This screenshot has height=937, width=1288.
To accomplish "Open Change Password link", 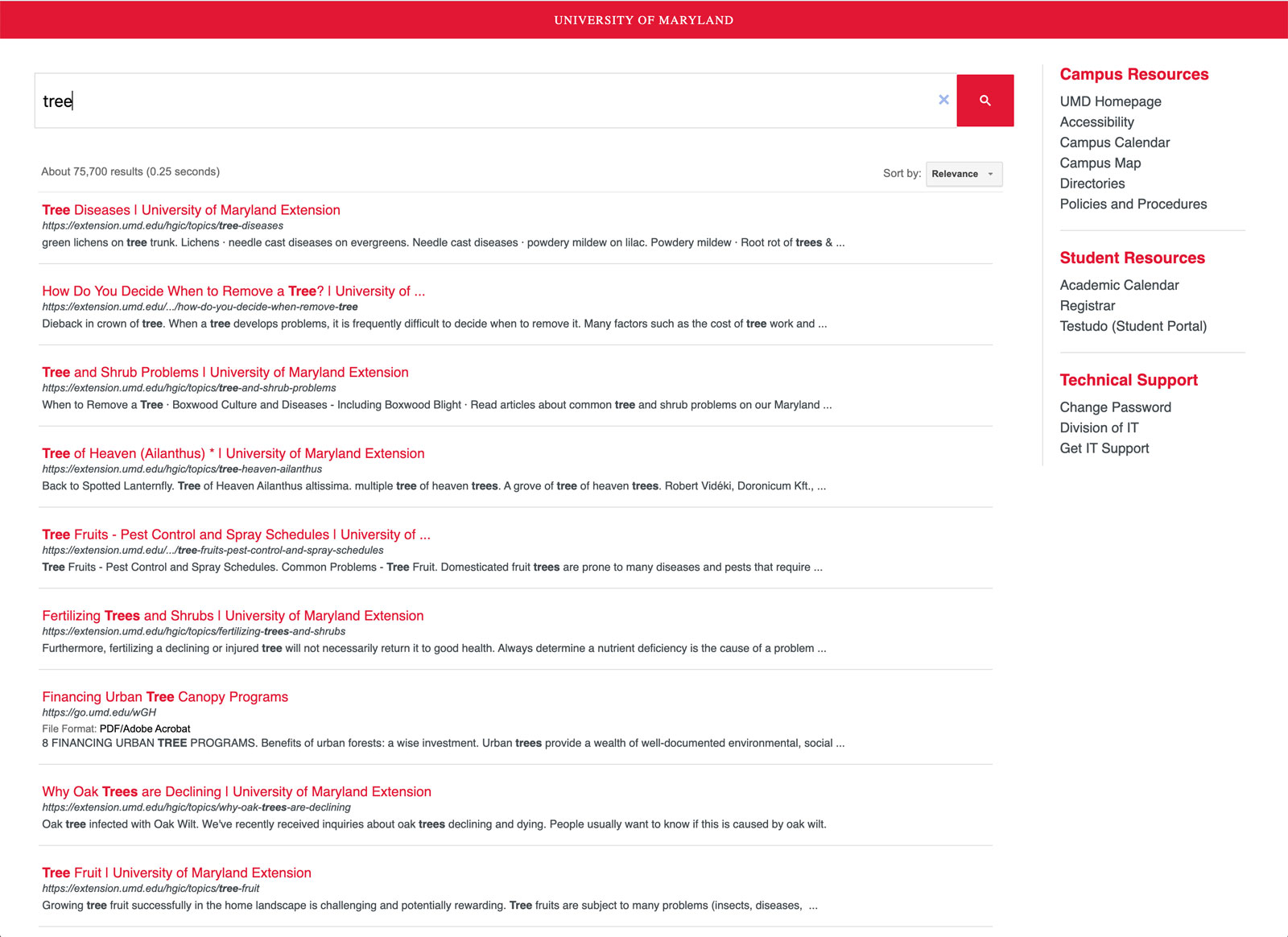I will (x=1115, y=407).
